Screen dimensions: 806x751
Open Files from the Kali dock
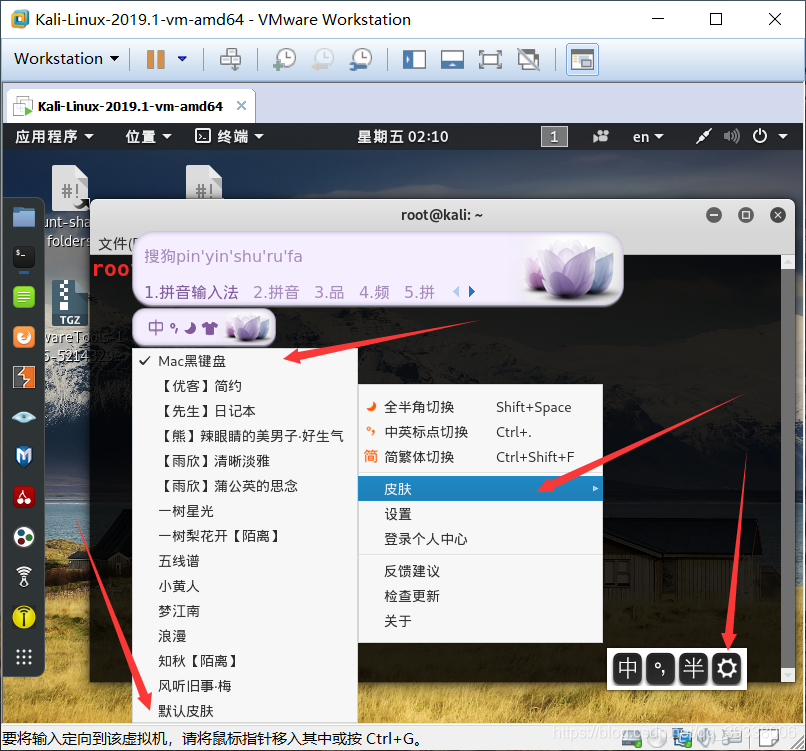coord(24,216)
